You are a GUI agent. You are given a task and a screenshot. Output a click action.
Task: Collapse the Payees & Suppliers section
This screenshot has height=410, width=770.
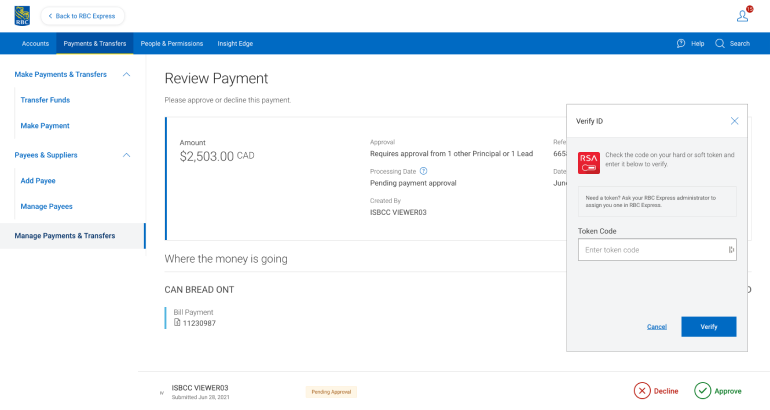click(126, 155)
